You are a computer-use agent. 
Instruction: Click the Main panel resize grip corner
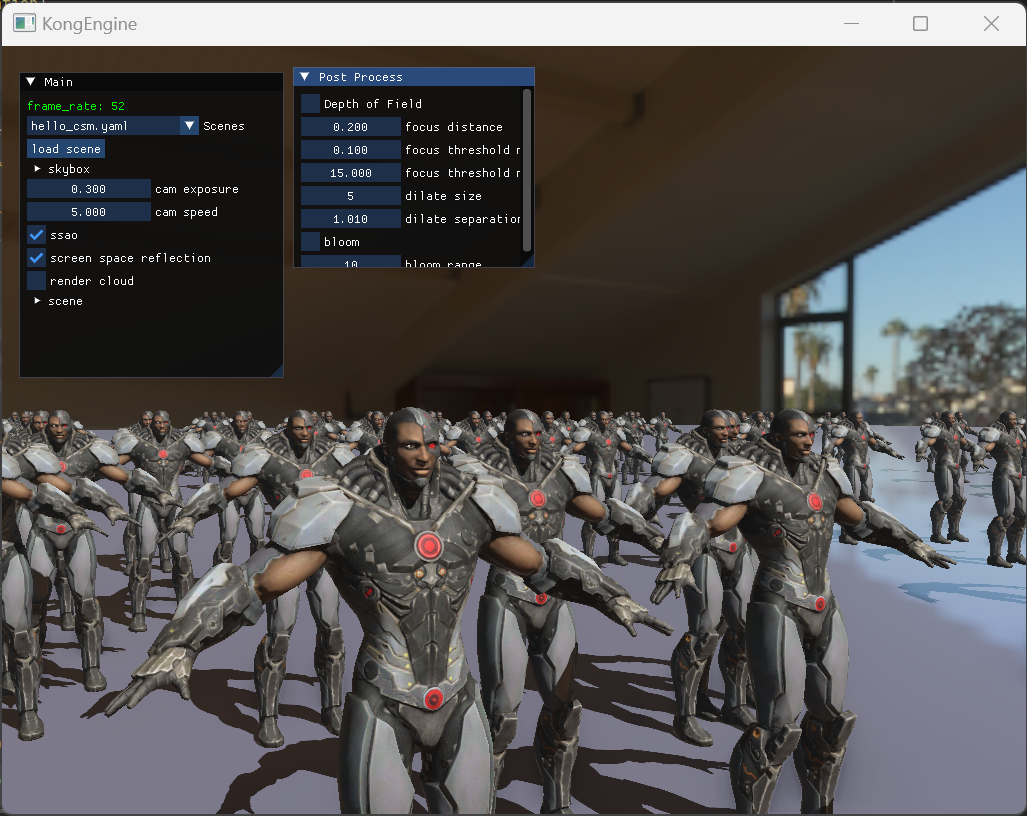[277, 371]
